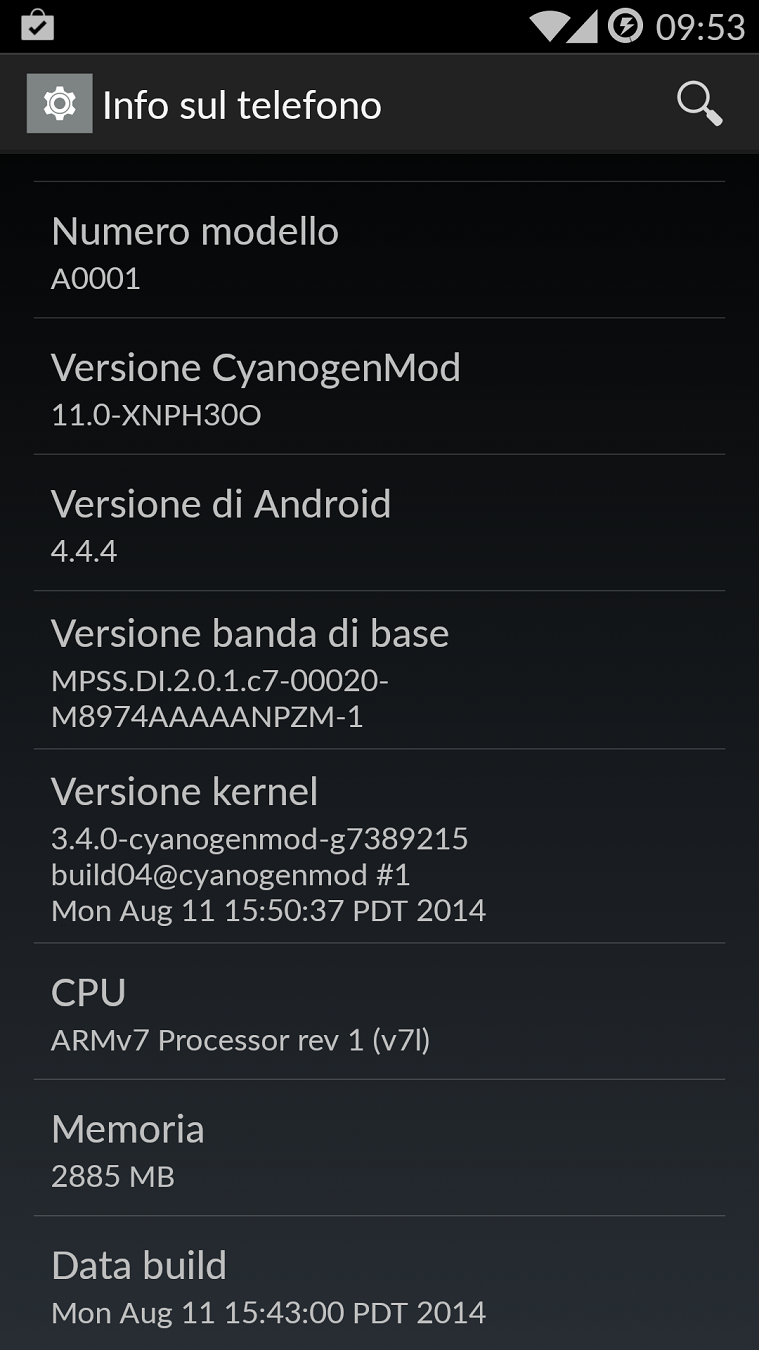Tap the model value A0001
The image size is (759, 1350).
(96, 278)
